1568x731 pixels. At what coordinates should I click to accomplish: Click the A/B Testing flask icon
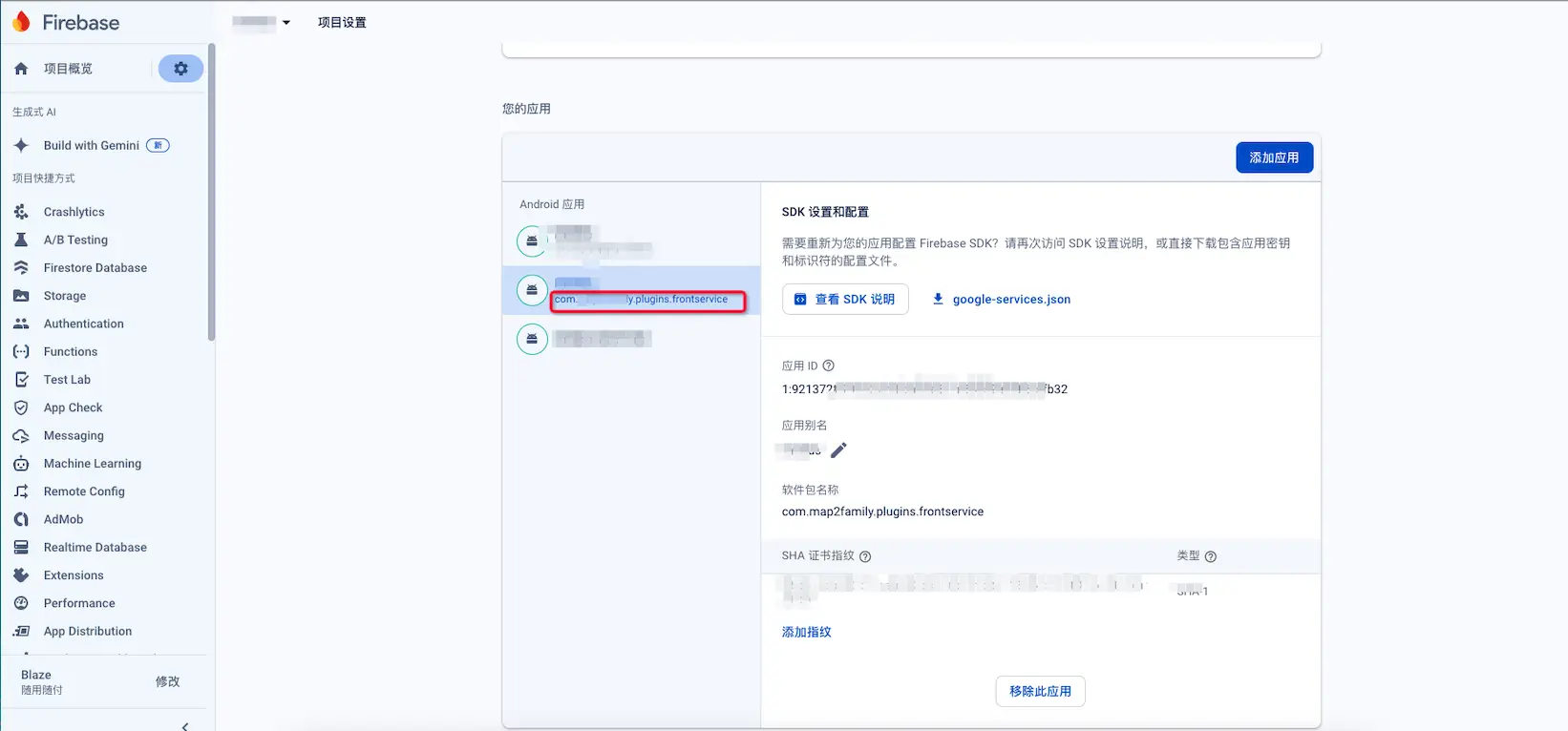[x=21, y=240]
